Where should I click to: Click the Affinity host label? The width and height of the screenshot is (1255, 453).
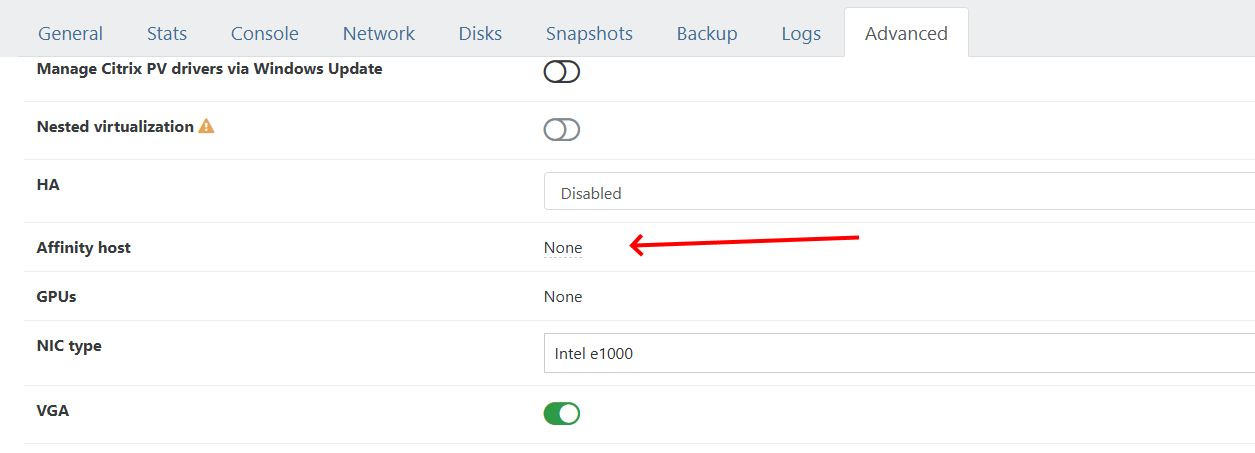tap(84, 247)
